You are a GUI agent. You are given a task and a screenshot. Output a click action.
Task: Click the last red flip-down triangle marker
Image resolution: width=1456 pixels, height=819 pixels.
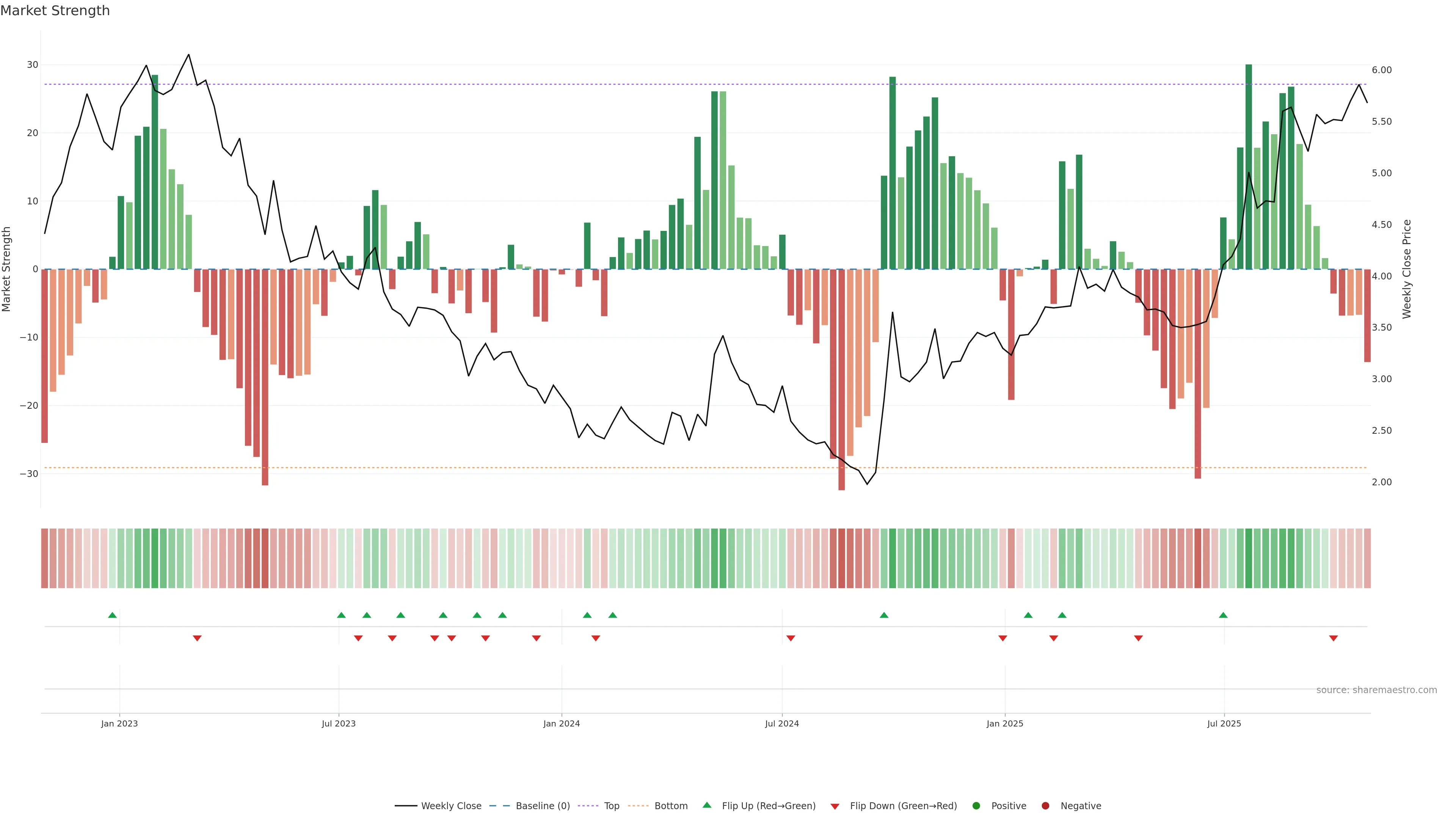click(1334, 638)
